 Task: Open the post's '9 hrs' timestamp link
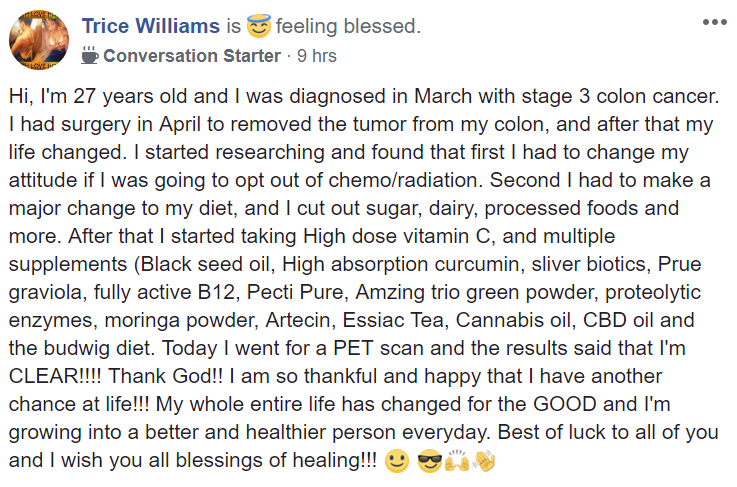click(317, 55)
